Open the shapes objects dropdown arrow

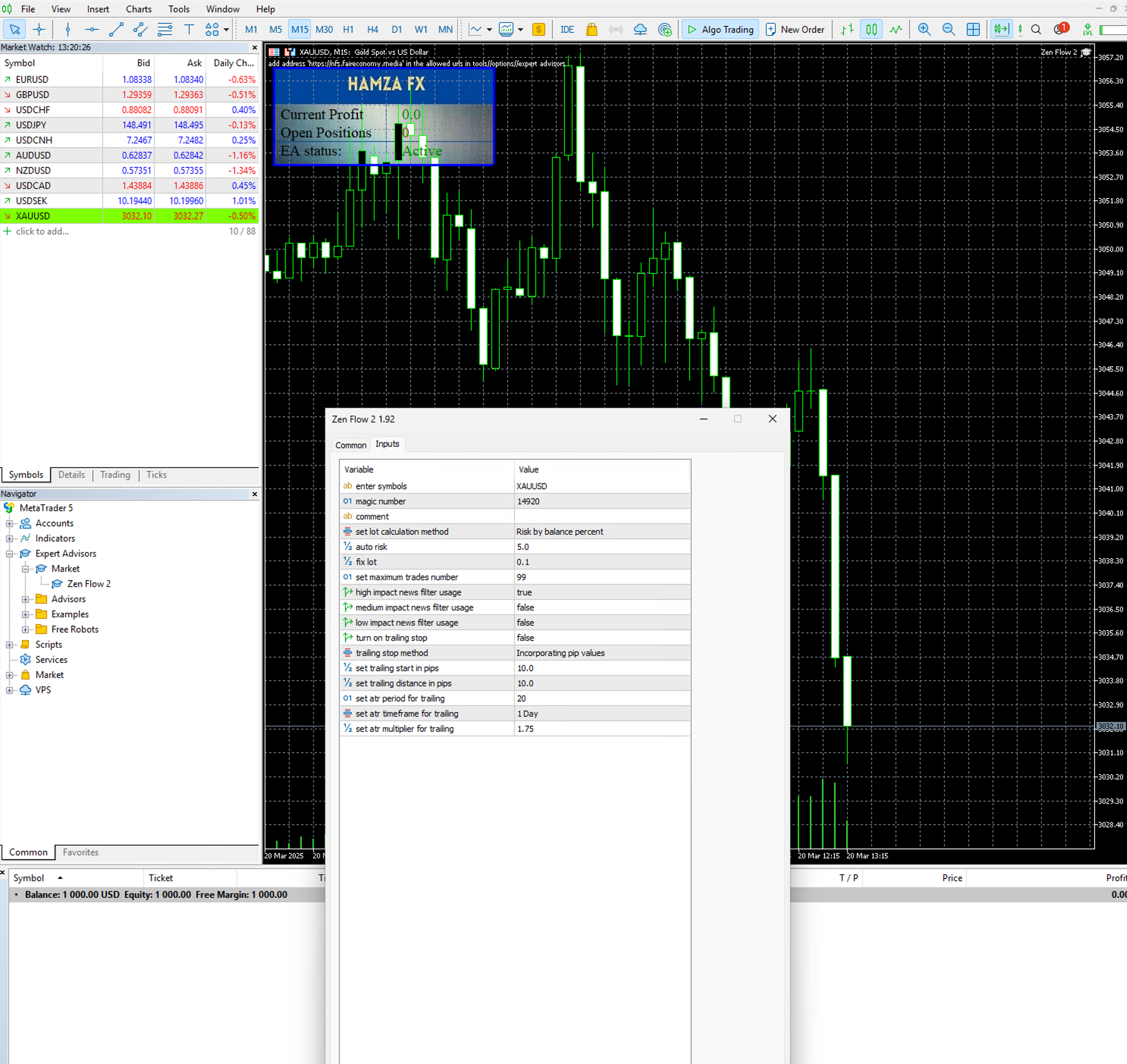(226, 30)
